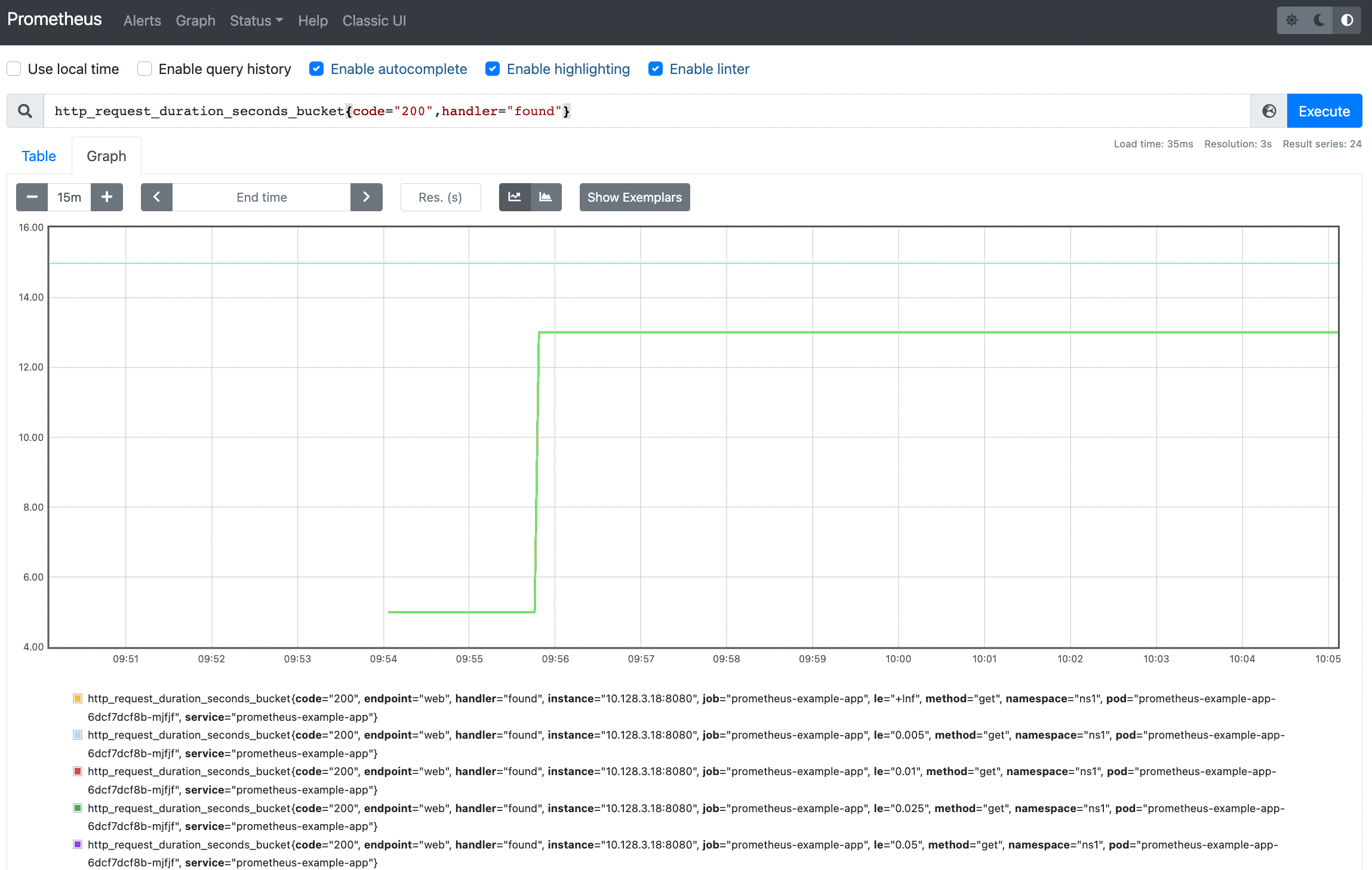Switch to light theme sun icon
The height and width of the screenshot is (870, 1372).
pyautogui.click(x=1291, y=20)
